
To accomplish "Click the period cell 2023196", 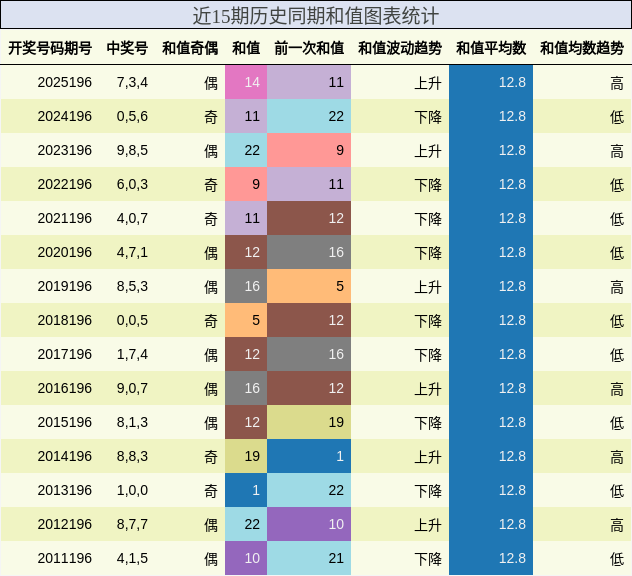I will 65,150.
